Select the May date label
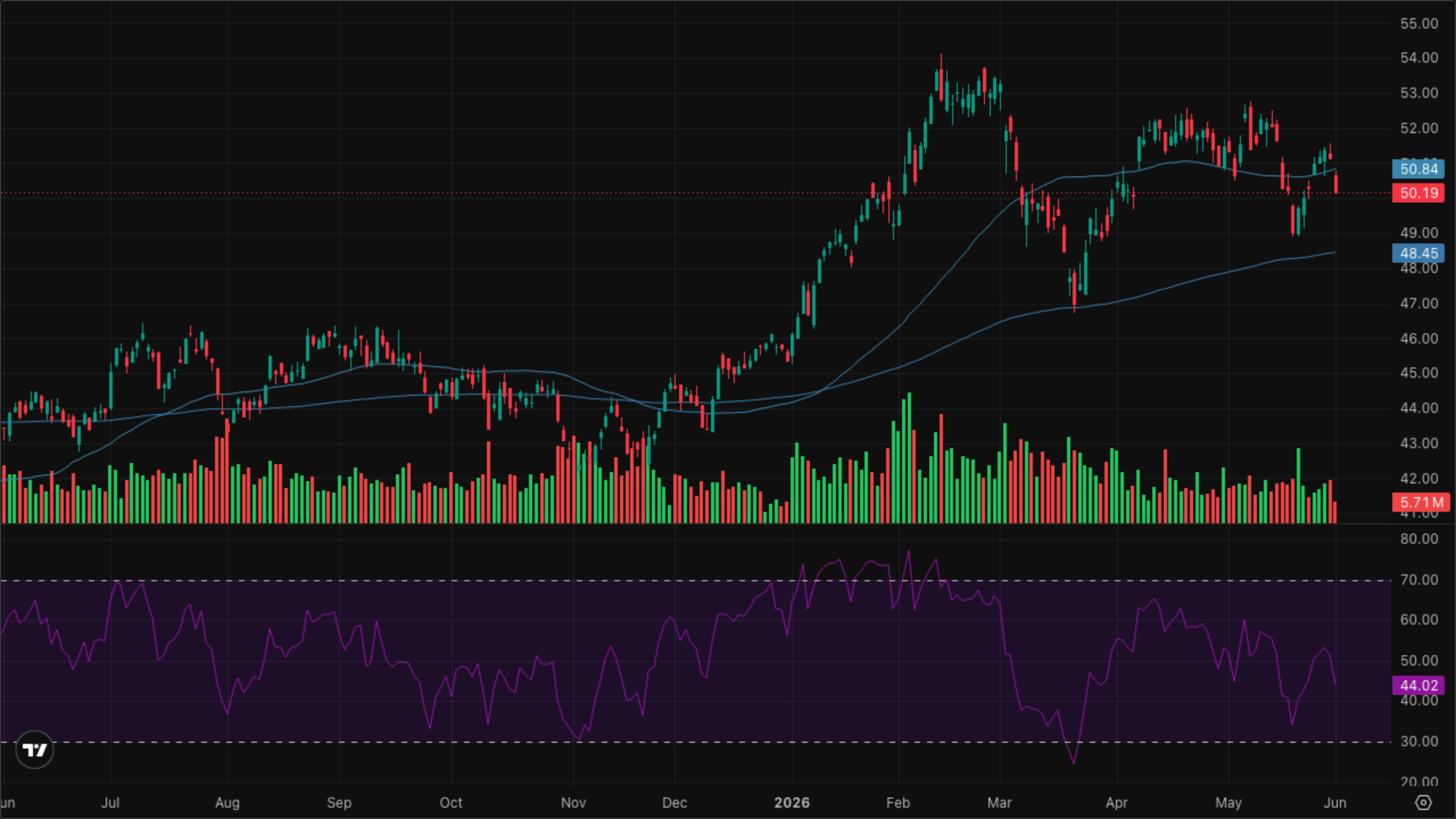 (x=1228, y=803)
